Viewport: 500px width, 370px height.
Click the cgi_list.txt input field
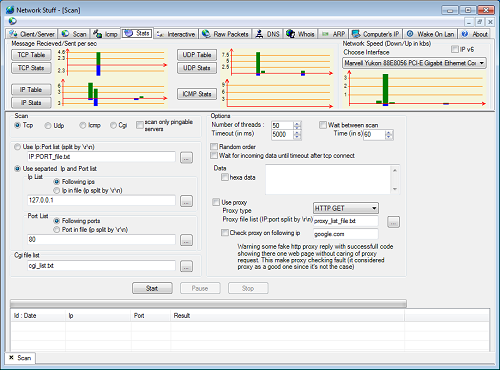click(101, 266)
